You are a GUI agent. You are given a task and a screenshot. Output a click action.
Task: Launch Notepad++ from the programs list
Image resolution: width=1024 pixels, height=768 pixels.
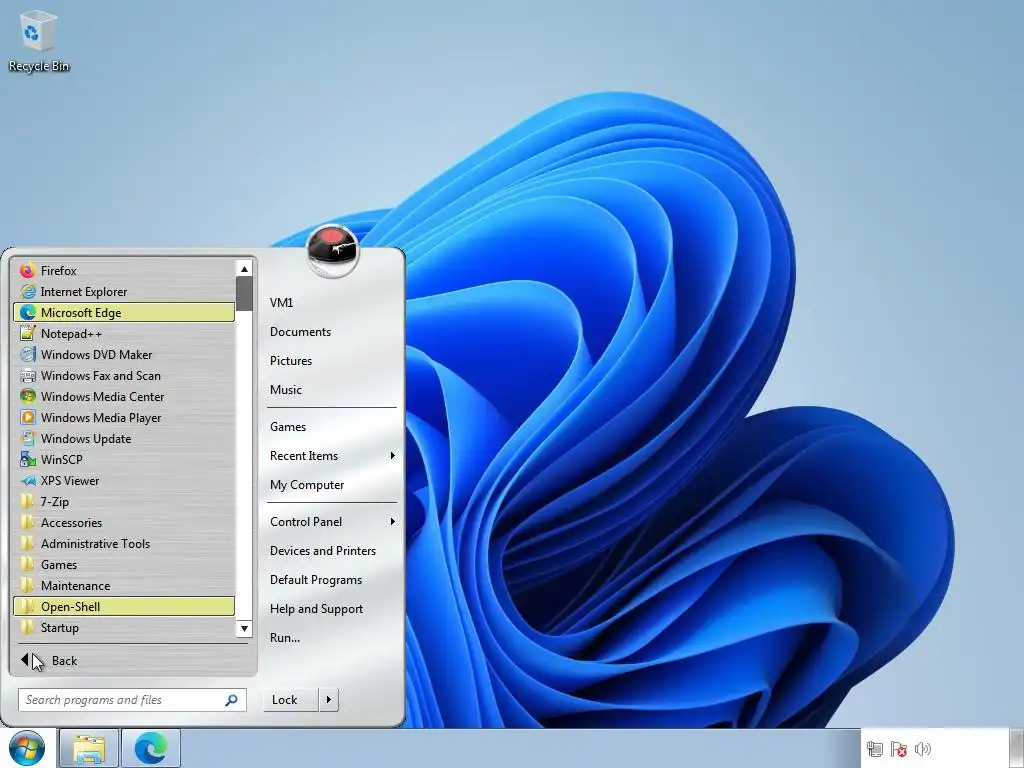tap(124, 334)
